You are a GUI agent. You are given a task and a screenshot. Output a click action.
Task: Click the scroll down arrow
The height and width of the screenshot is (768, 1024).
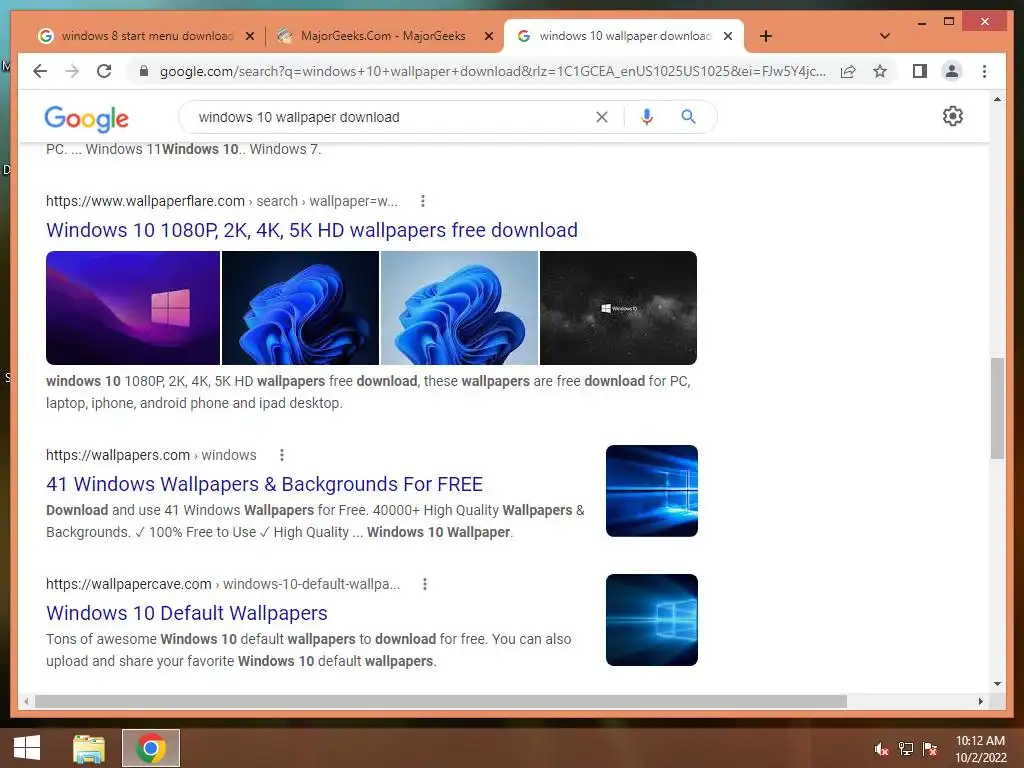pos(997,684)
